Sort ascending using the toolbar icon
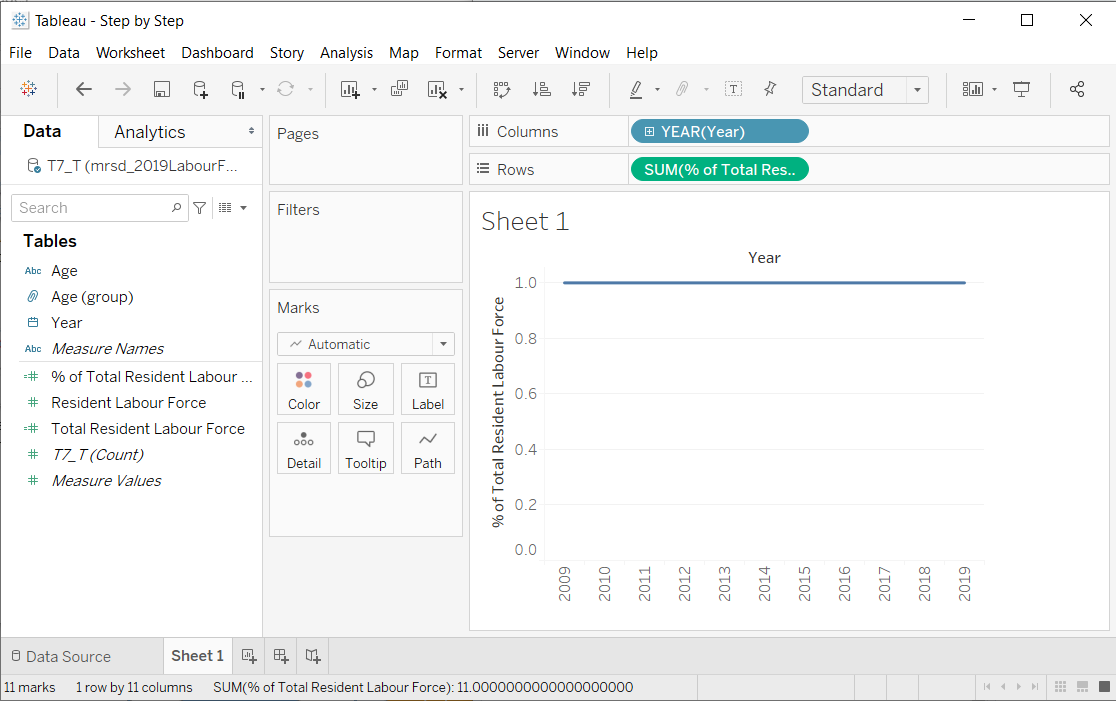This screenshot has width=1116, height=701. tap(541, 90)
